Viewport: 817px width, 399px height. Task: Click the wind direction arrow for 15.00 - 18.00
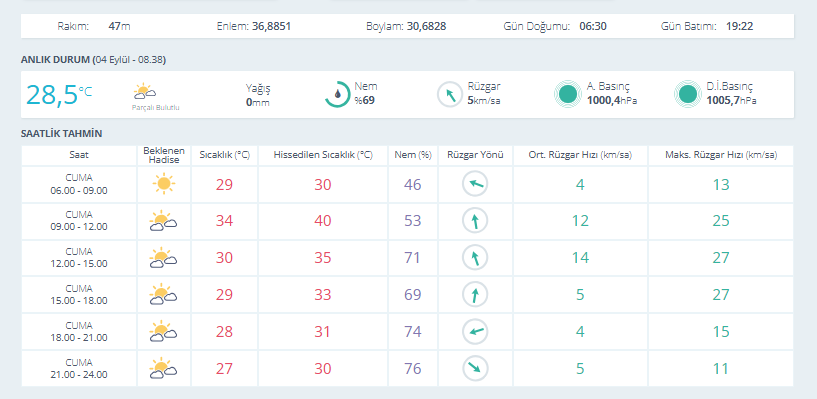475,294
